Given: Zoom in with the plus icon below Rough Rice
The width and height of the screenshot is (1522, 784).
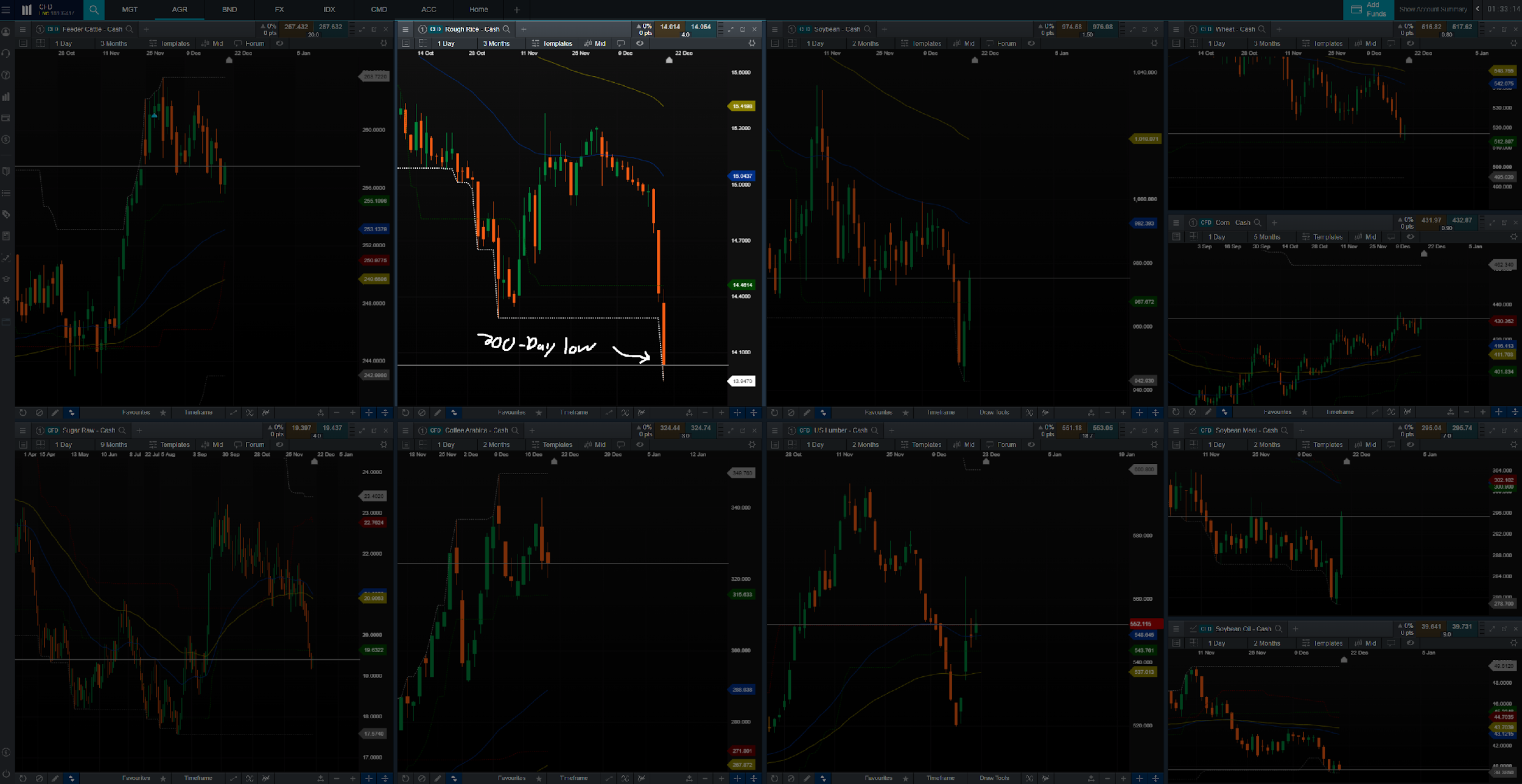Looking at the screenshot, I should tap(721, 413).
